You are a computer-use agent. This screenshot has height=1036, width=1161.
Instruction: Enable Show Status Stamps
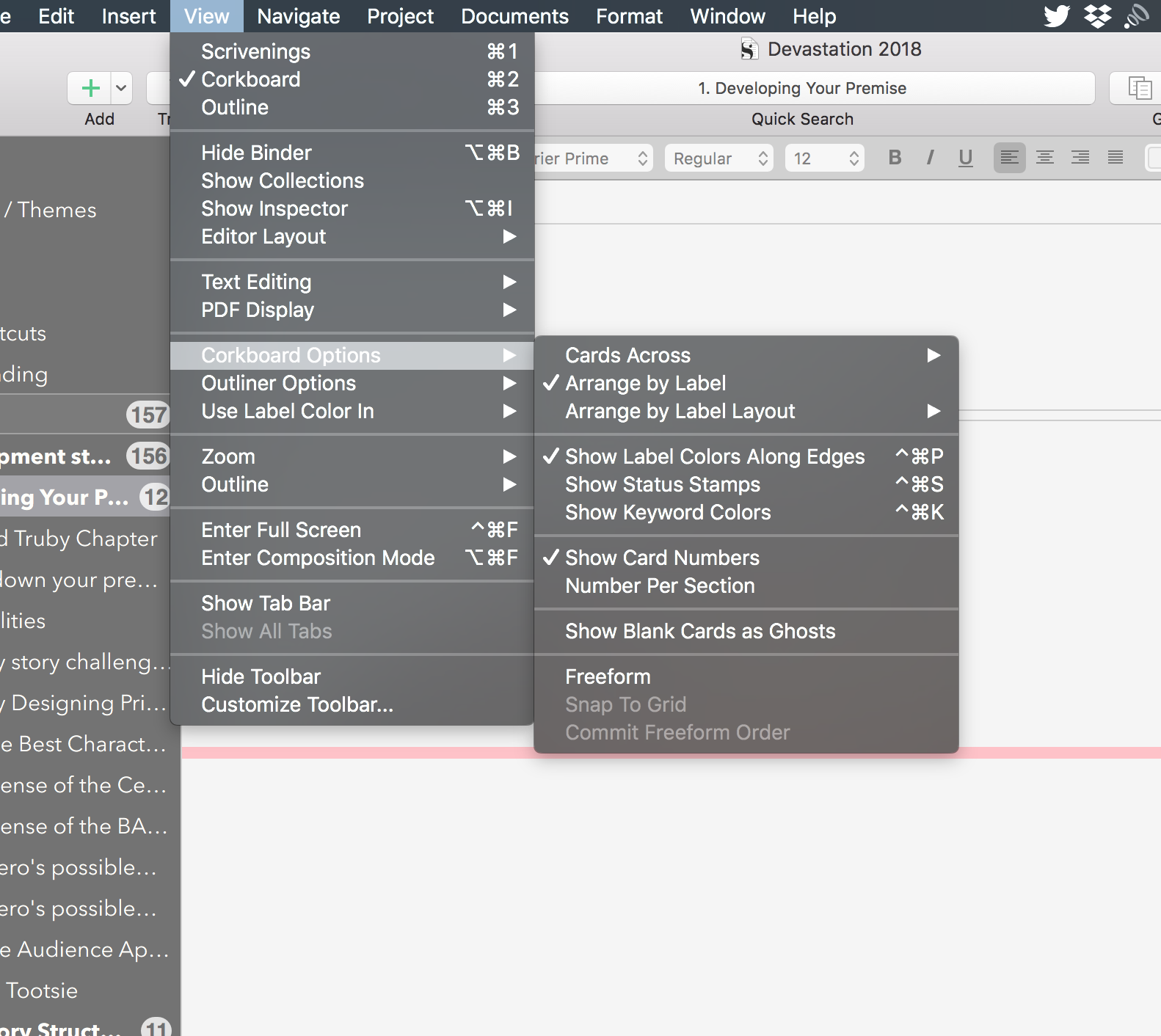coord(746,484)
